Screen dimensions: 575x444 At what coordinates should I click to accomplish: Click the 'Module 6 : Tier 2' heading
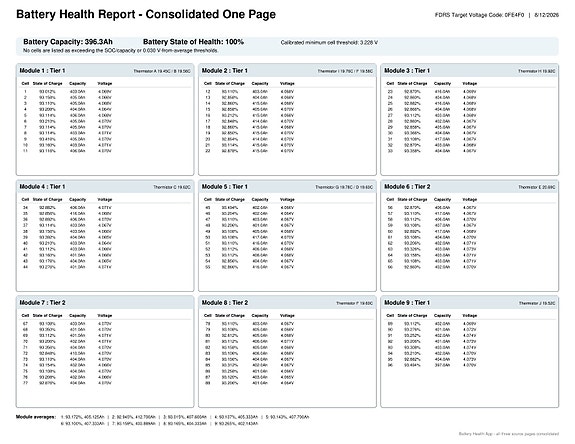click(x=407, y=187)
